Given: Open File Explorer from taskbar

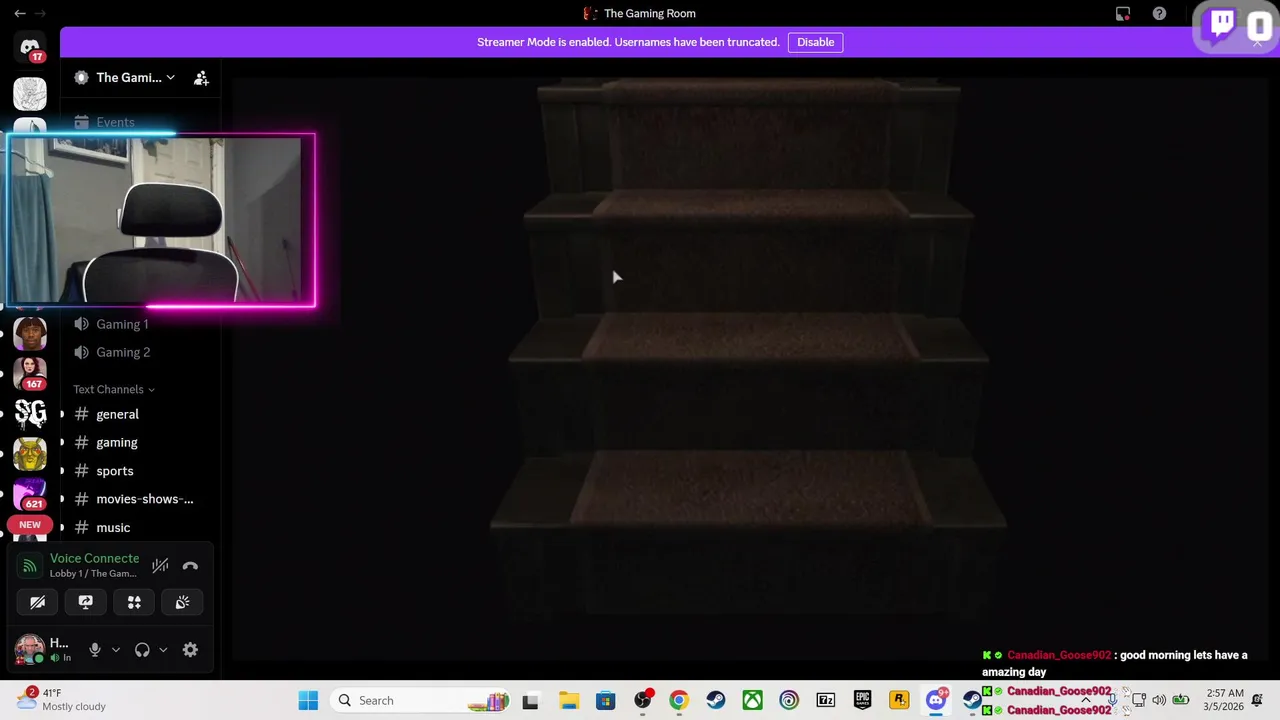Looking at the screenshot, I should pyautogui.click(x=568, y=700).
